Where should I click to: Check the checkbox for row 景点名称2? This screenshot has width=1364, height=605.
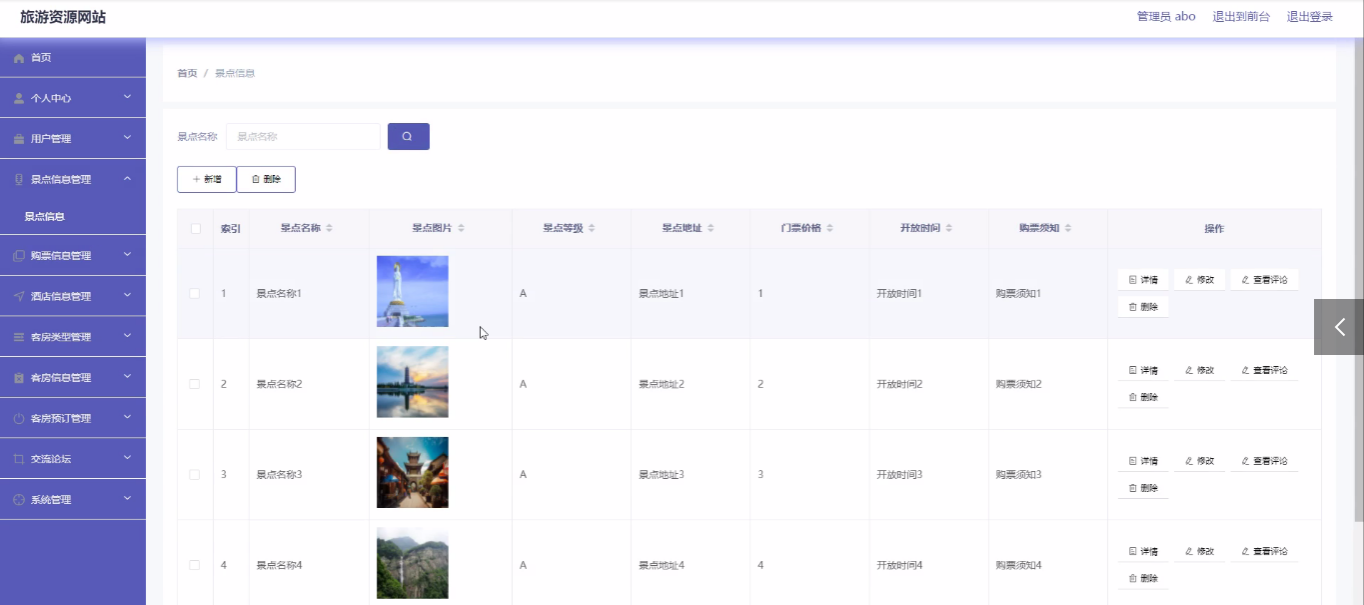[195, 384]
